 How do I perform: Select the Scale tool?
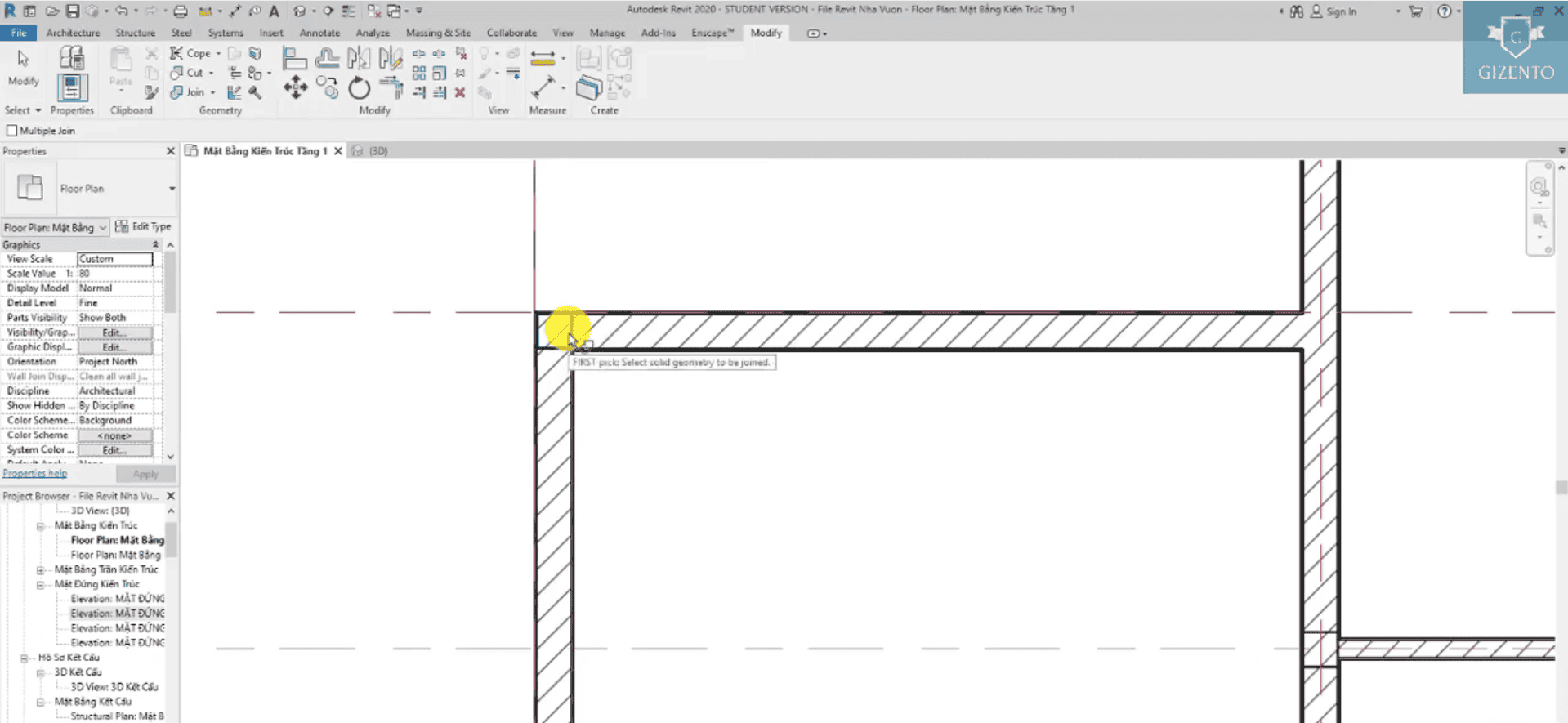click(x=440, y=73)
